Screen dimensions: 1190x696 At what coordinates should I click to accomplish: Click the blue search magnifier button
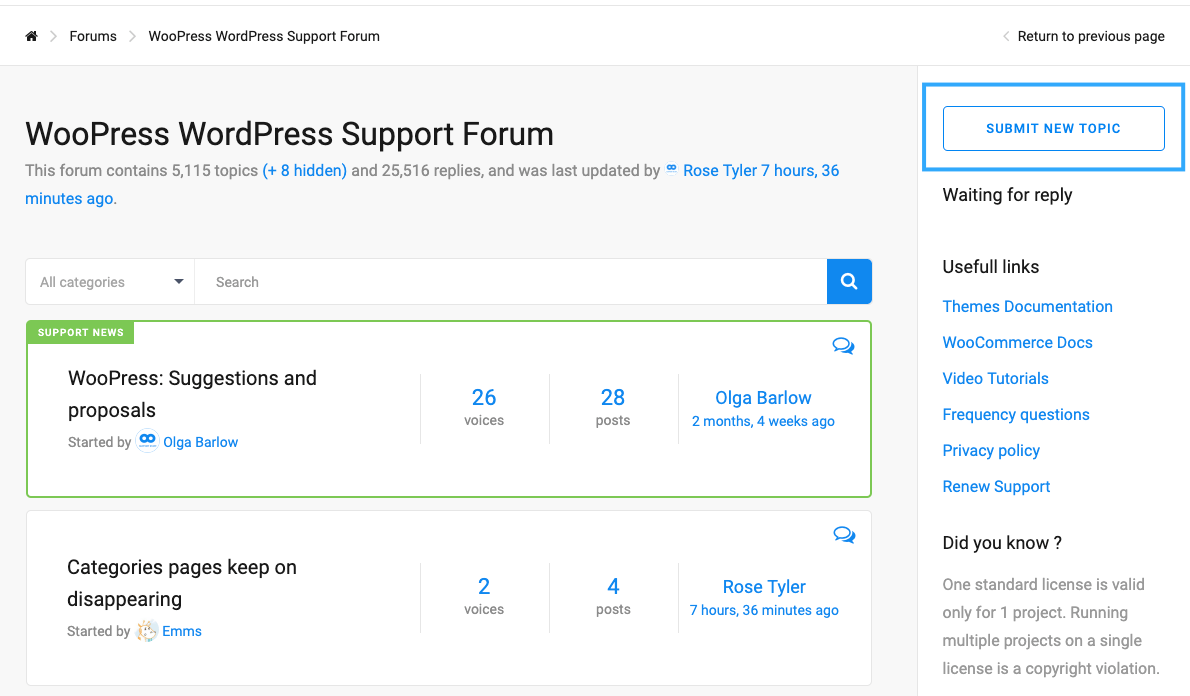coord(848,282)
